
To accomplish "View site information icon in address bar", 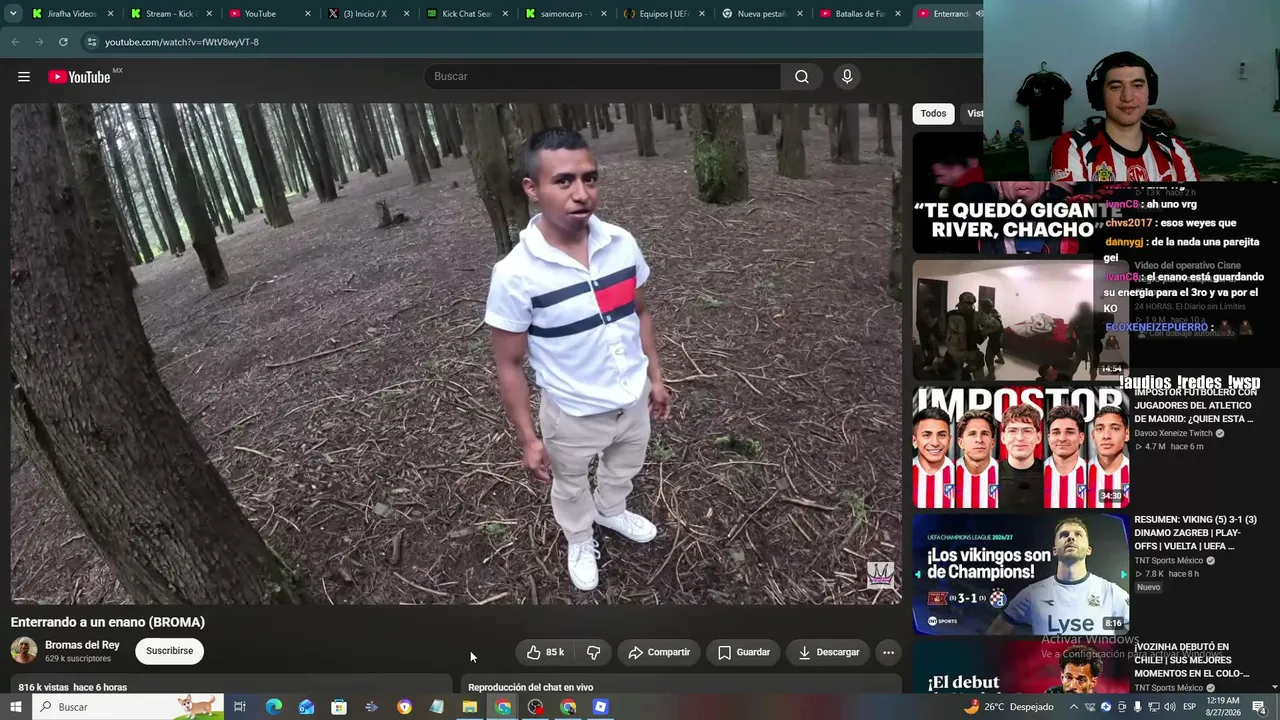I will coord(91,42).
